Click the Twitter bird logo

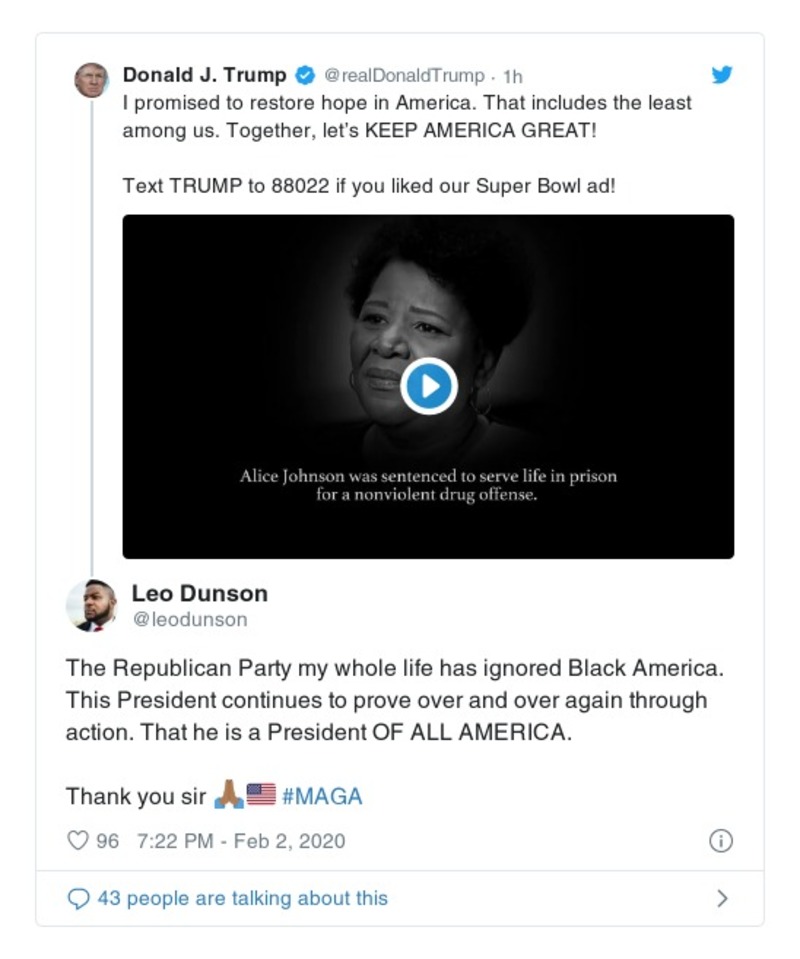click(721, 75)
